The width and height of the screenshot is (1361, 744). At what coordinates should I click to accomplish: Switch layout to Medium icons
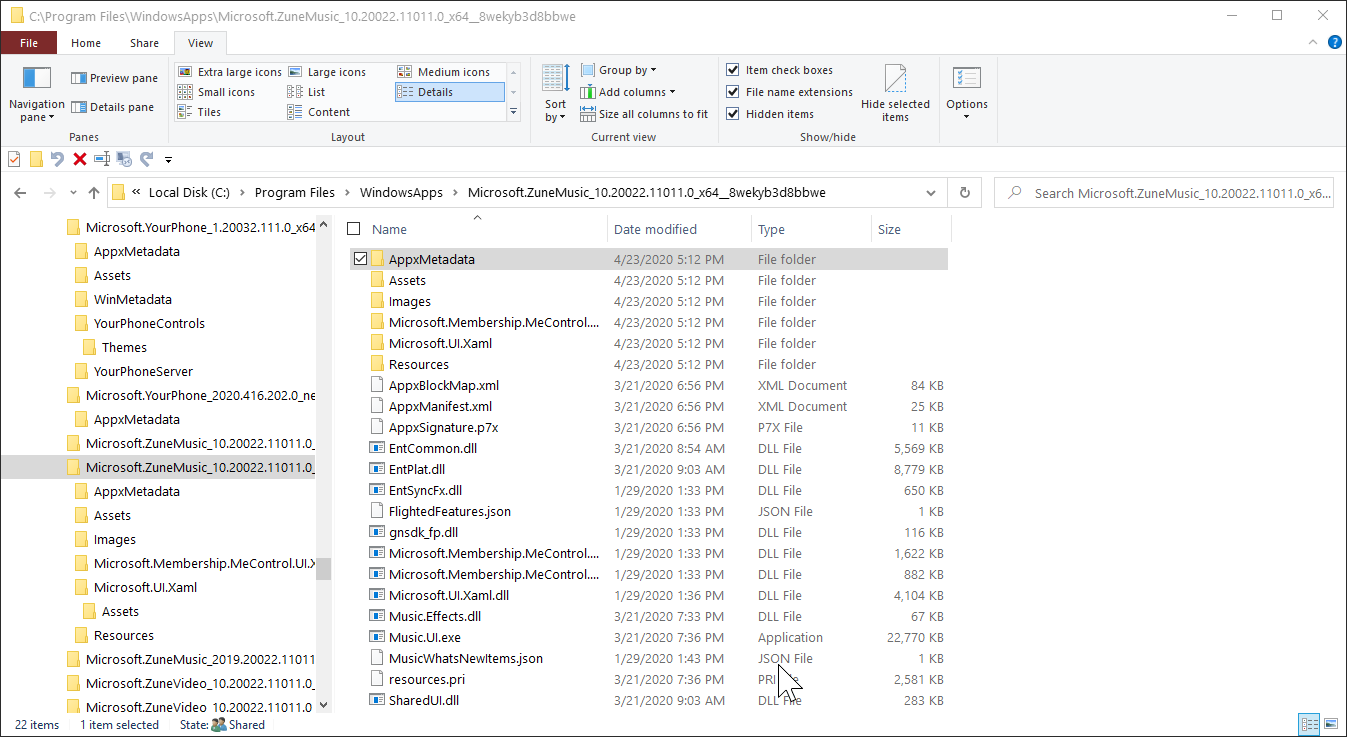(x=443, y=72)
